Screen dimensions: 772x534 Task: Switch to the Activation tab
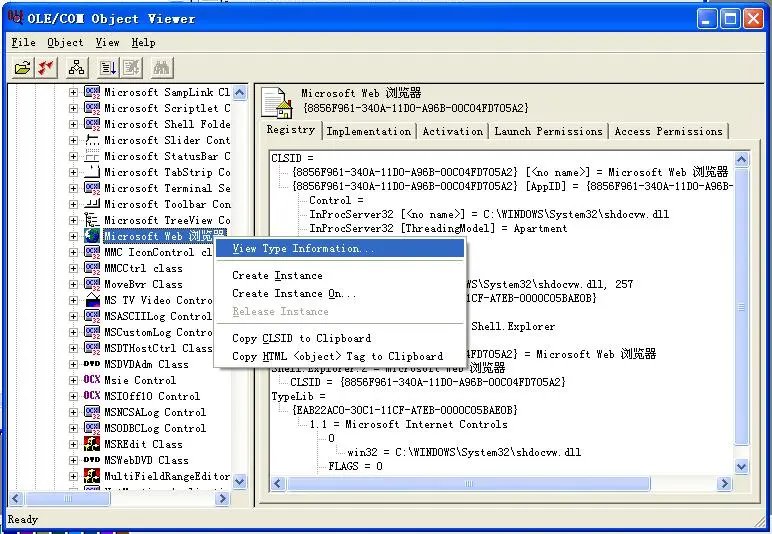[452, 131]
